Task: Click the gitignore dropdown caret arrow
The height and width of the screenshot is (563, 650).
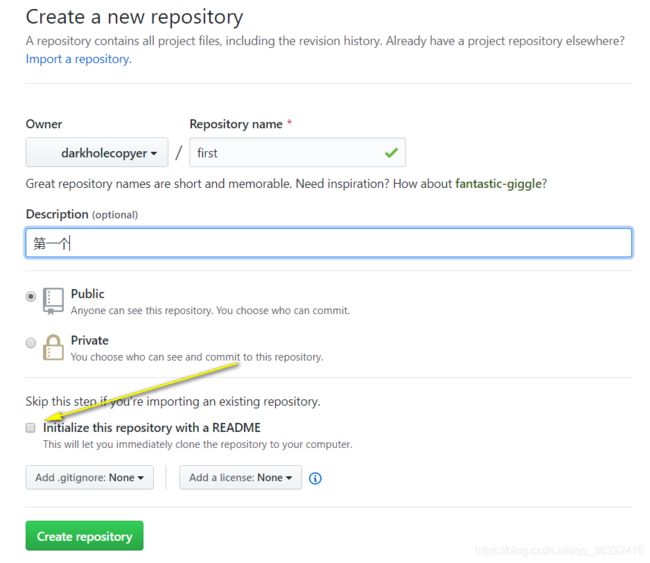Action: (141, 478)
